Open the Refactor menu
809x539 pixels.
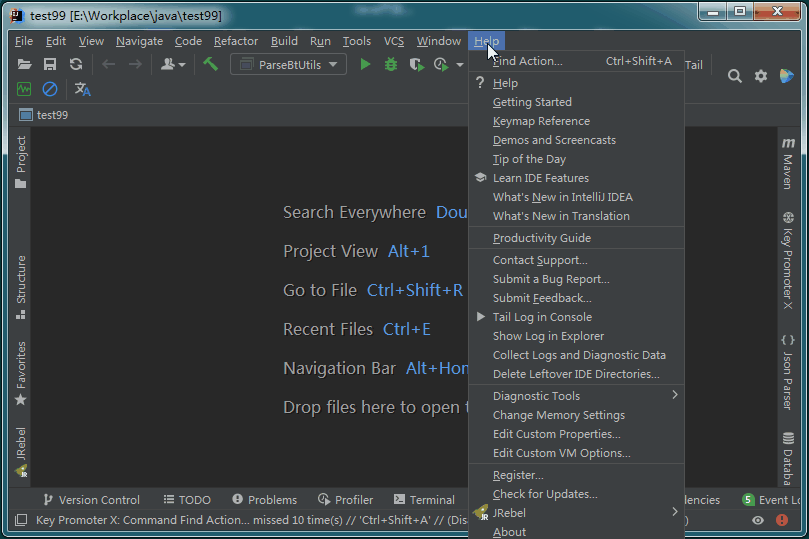[236, 41]
